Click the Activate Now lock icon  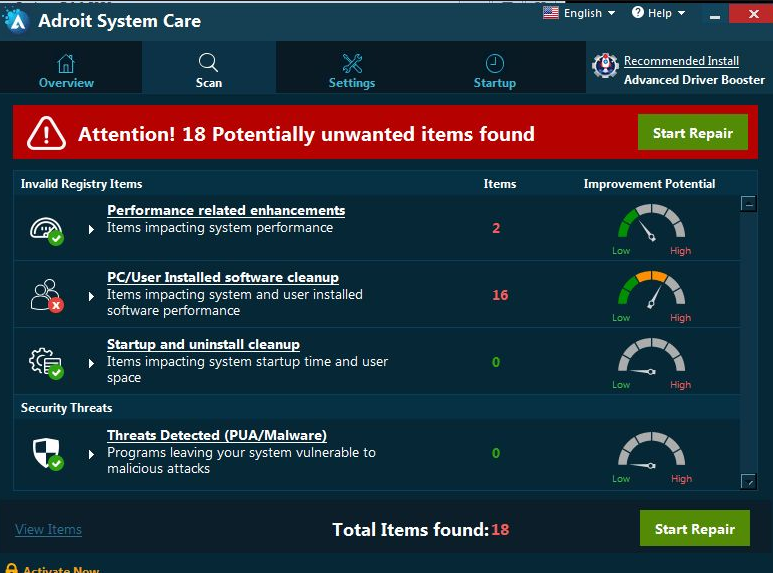click(x=12, y=569)
